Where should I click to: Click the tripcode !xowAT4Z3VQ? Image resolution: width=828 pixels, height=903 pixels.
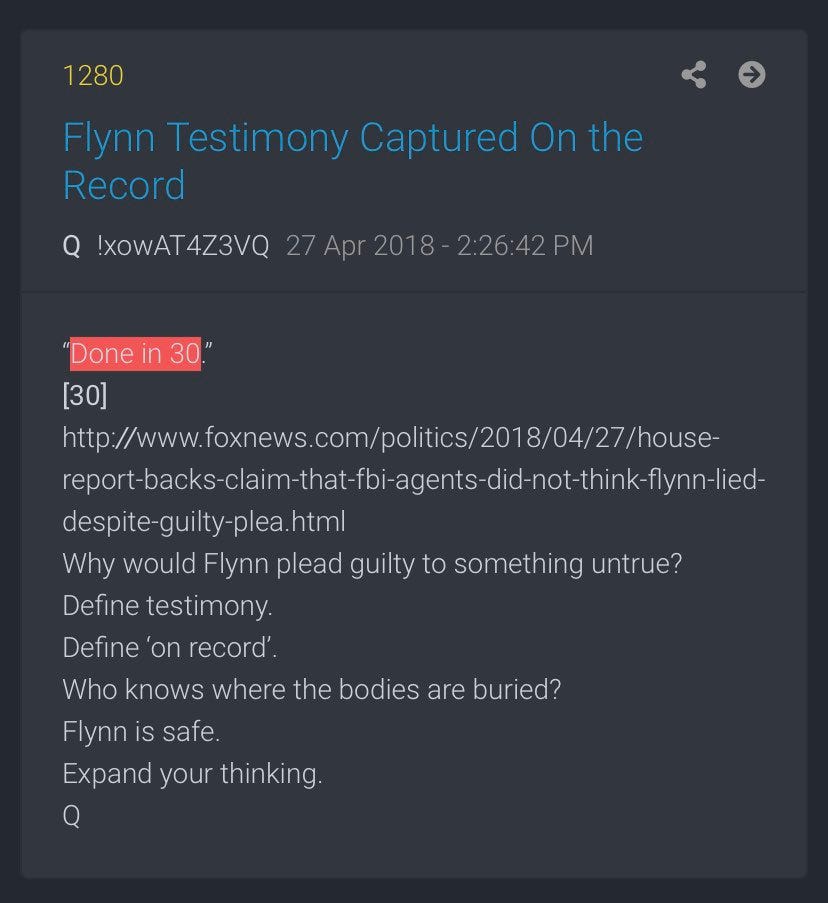(183, 246)
